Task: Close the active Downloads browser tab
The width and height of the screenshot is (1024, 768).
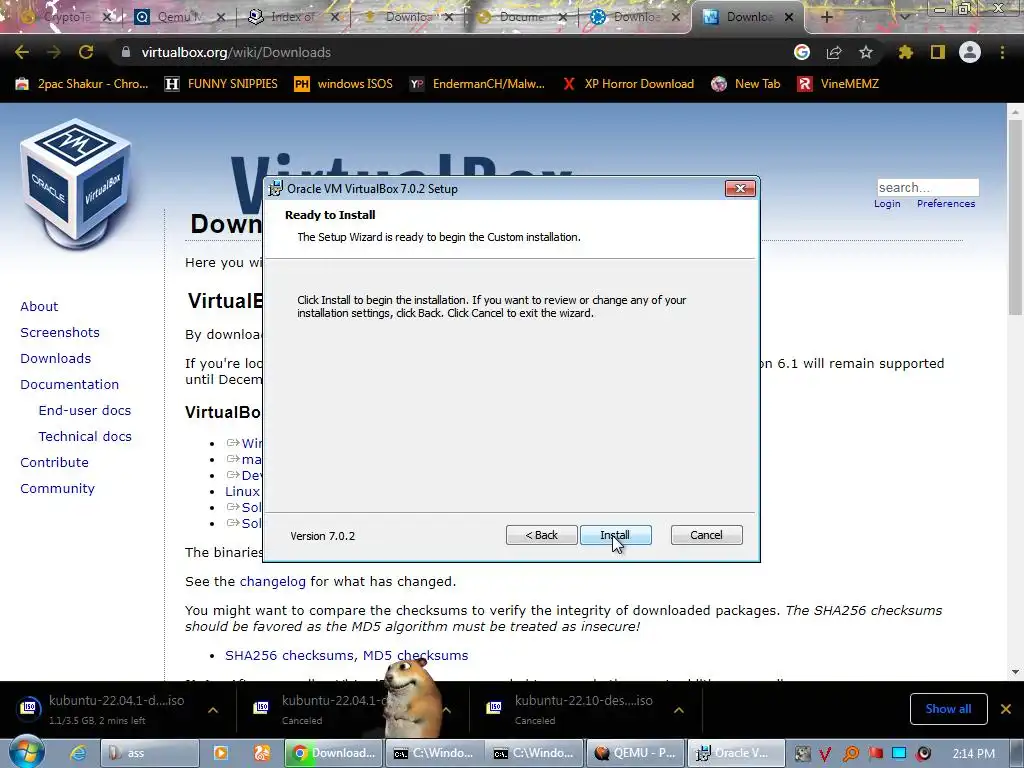Action: pyautogui.click(x=789, y=17)
